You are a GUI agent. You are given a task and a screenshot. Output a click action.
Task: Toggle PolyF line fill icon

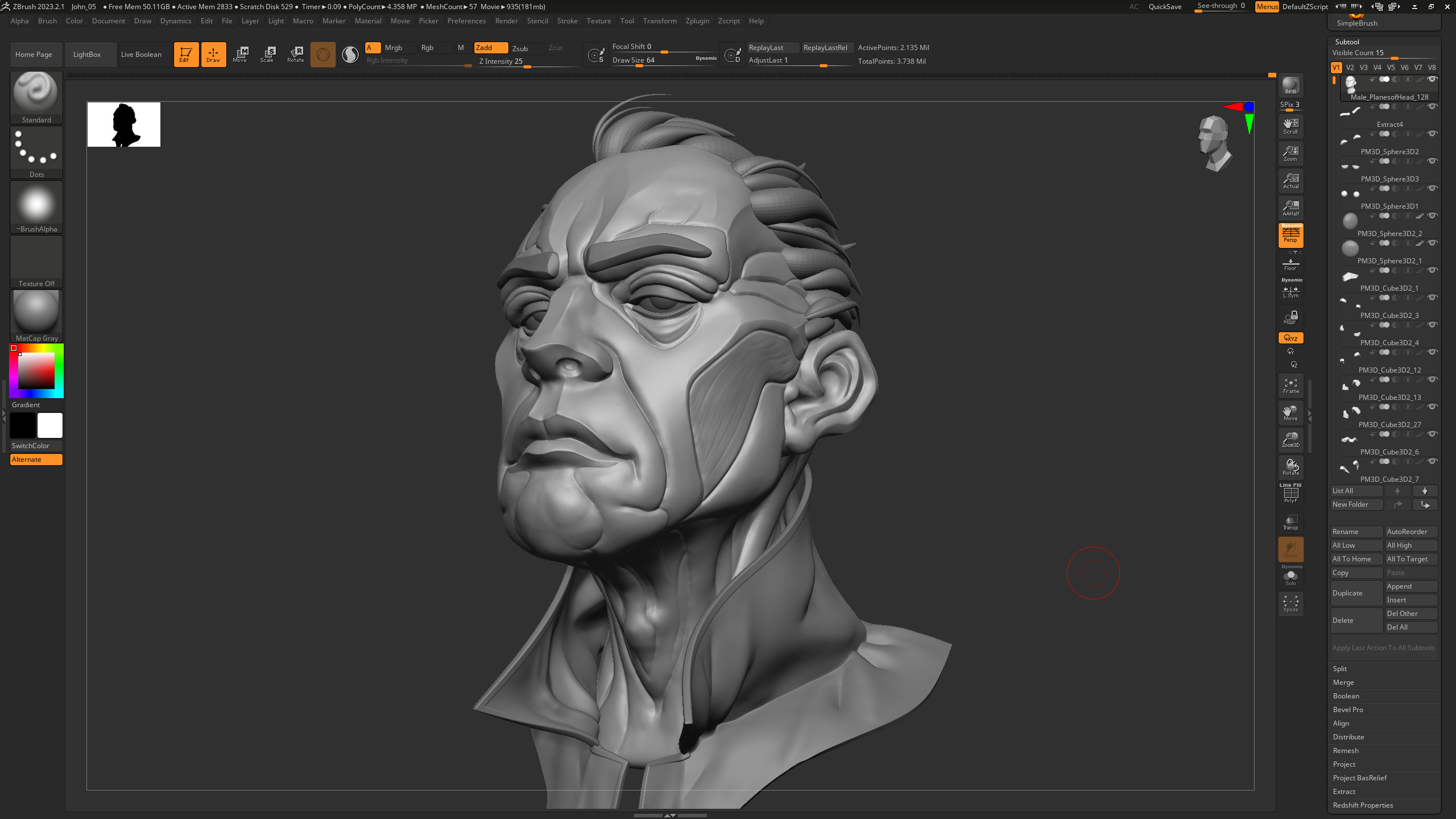click(1290, 494)
